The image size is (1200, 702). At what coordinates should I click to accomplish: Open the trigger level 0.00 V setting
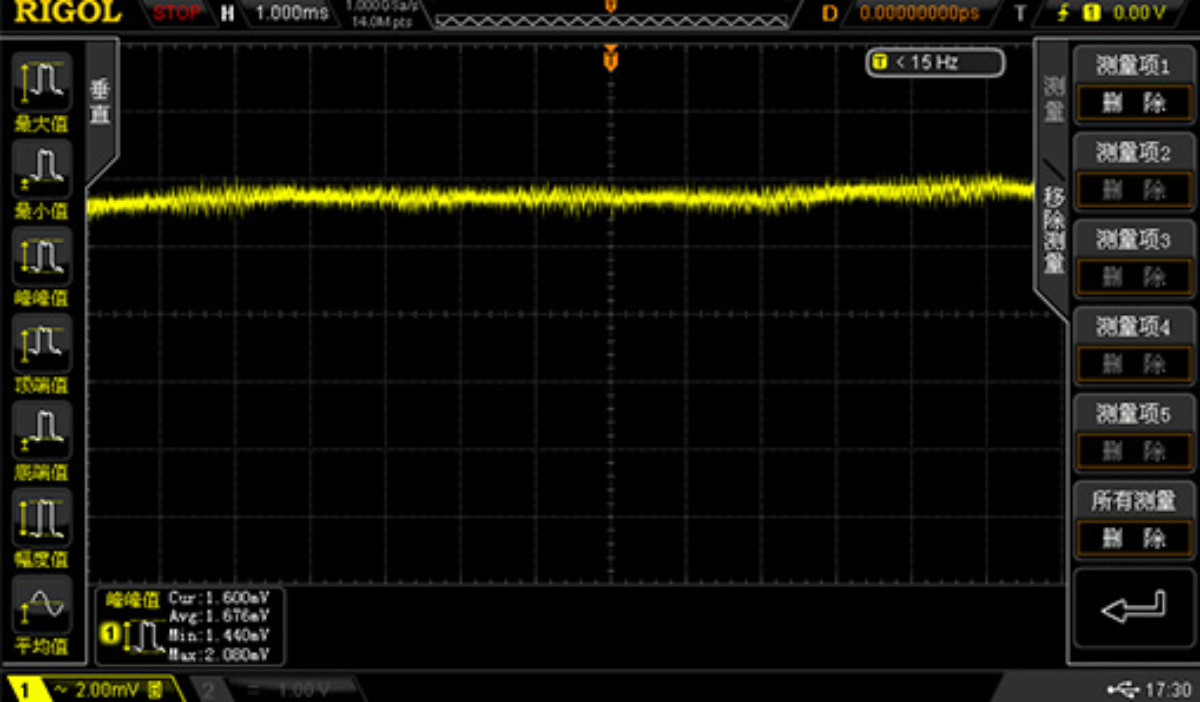pyautogui.click(x=1125, y=13)
